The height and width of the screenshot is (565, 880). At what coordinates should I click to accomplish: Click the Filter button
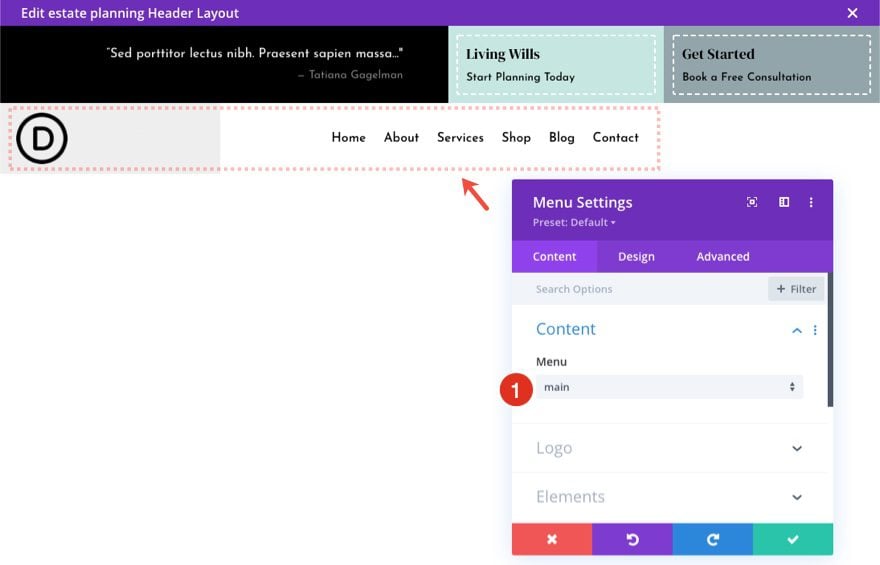pos(796,289)
